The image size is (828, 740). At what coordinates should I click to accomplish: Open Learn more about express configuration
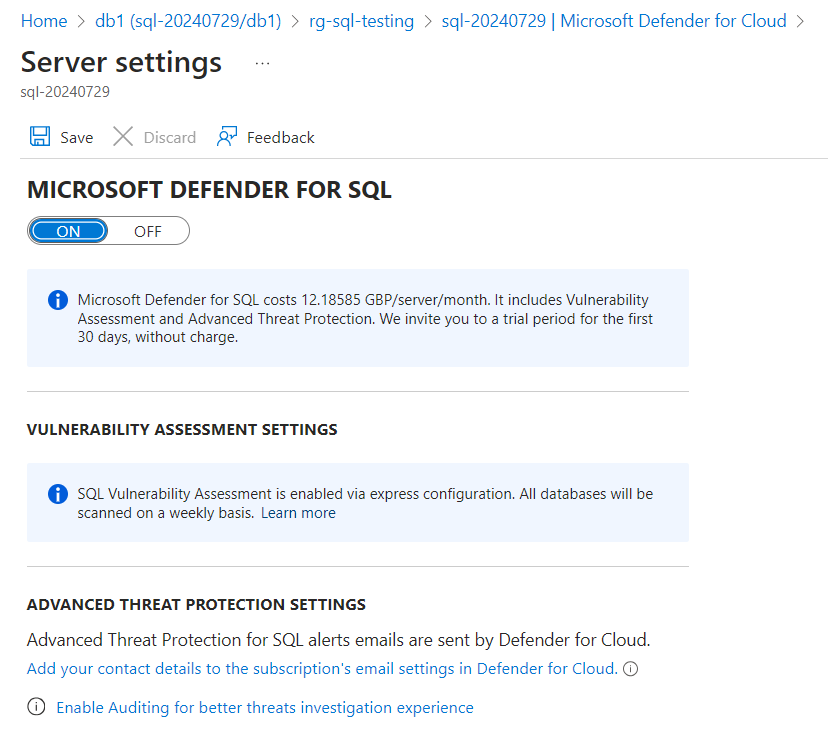point(297,513)
